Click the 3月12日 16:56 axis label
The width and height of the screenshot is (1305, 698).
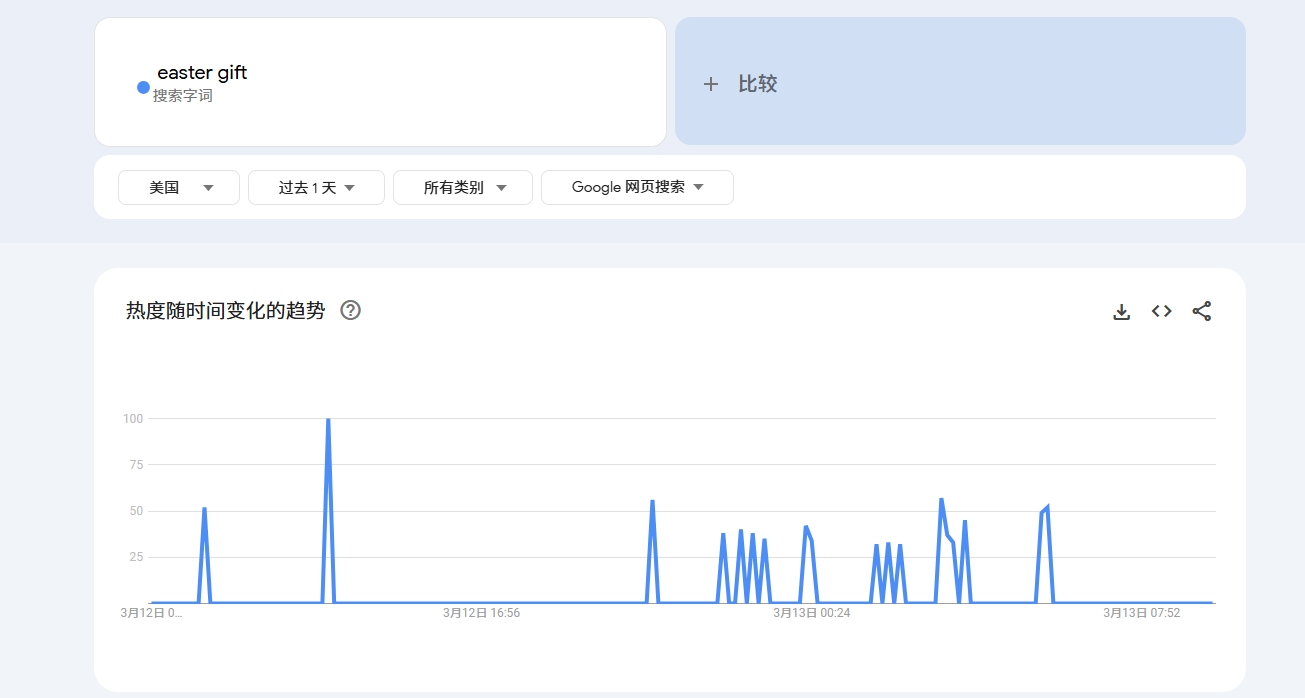click(x=481, y=613)
